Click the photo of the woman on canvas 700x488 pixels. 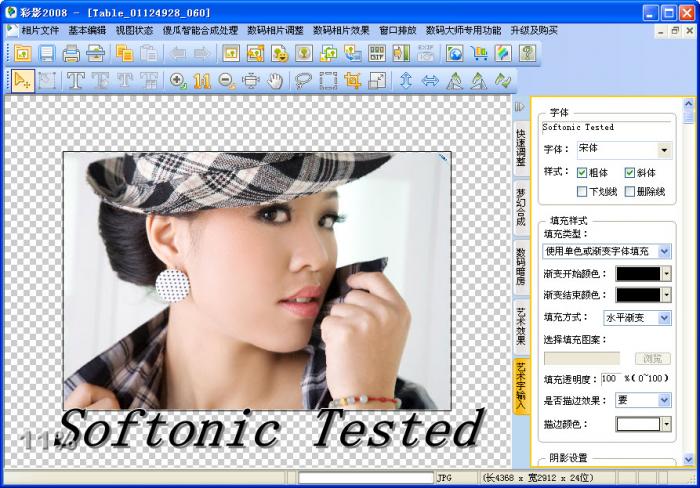(257, 280)
